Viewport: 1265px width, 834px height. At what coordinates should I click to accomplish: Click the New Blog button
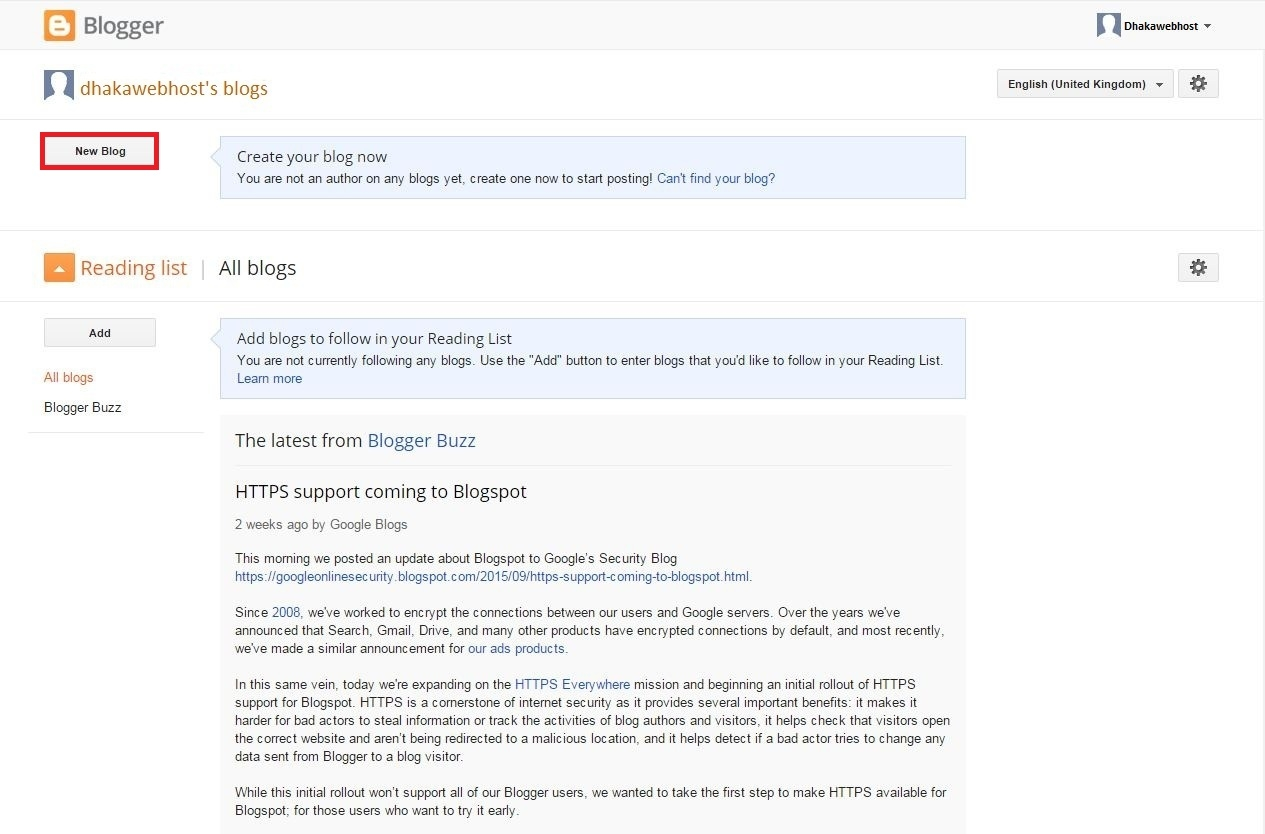[100, 151]
